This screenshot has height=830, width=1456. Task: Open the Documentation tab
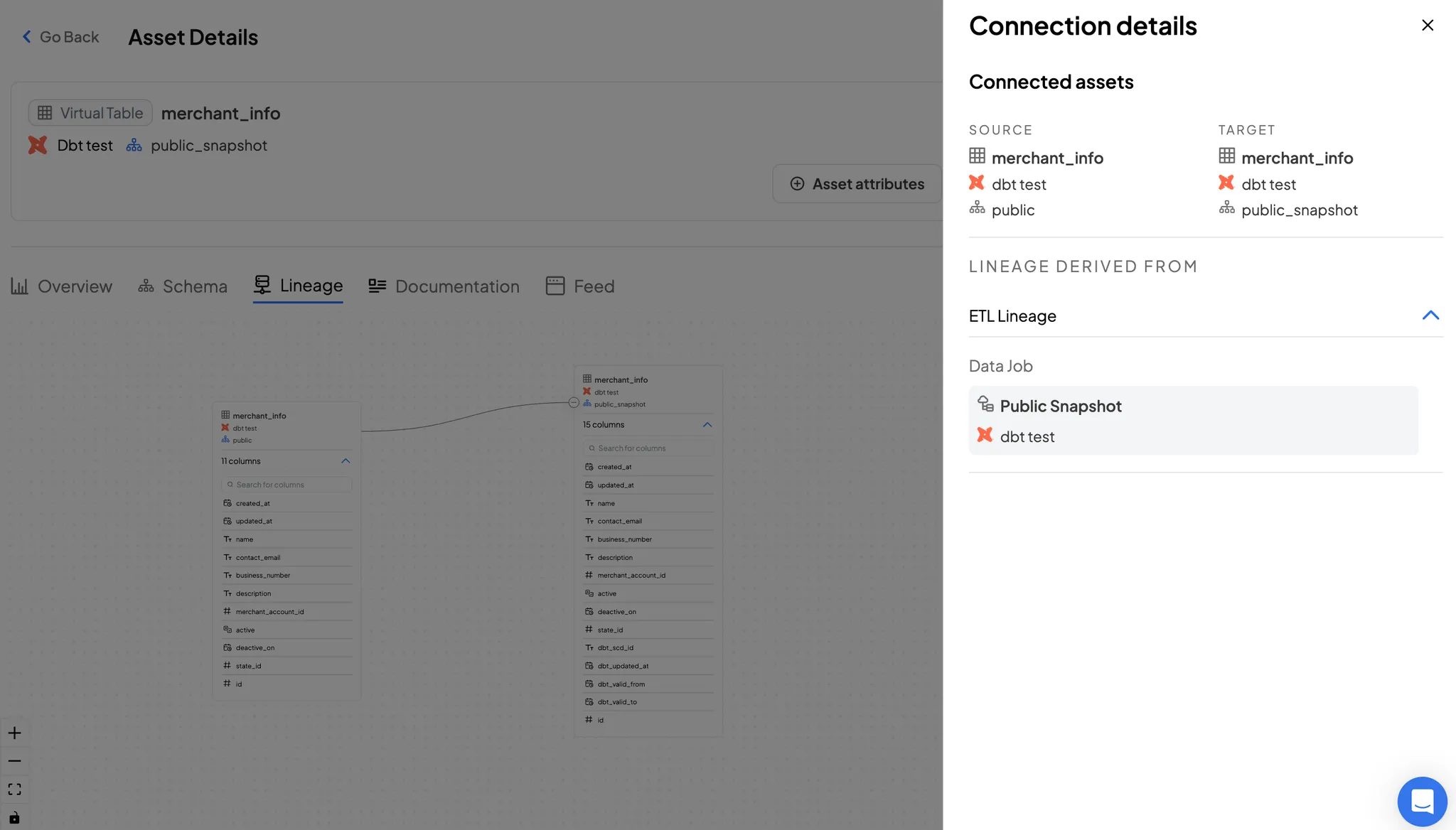click(x=444, y=286)
